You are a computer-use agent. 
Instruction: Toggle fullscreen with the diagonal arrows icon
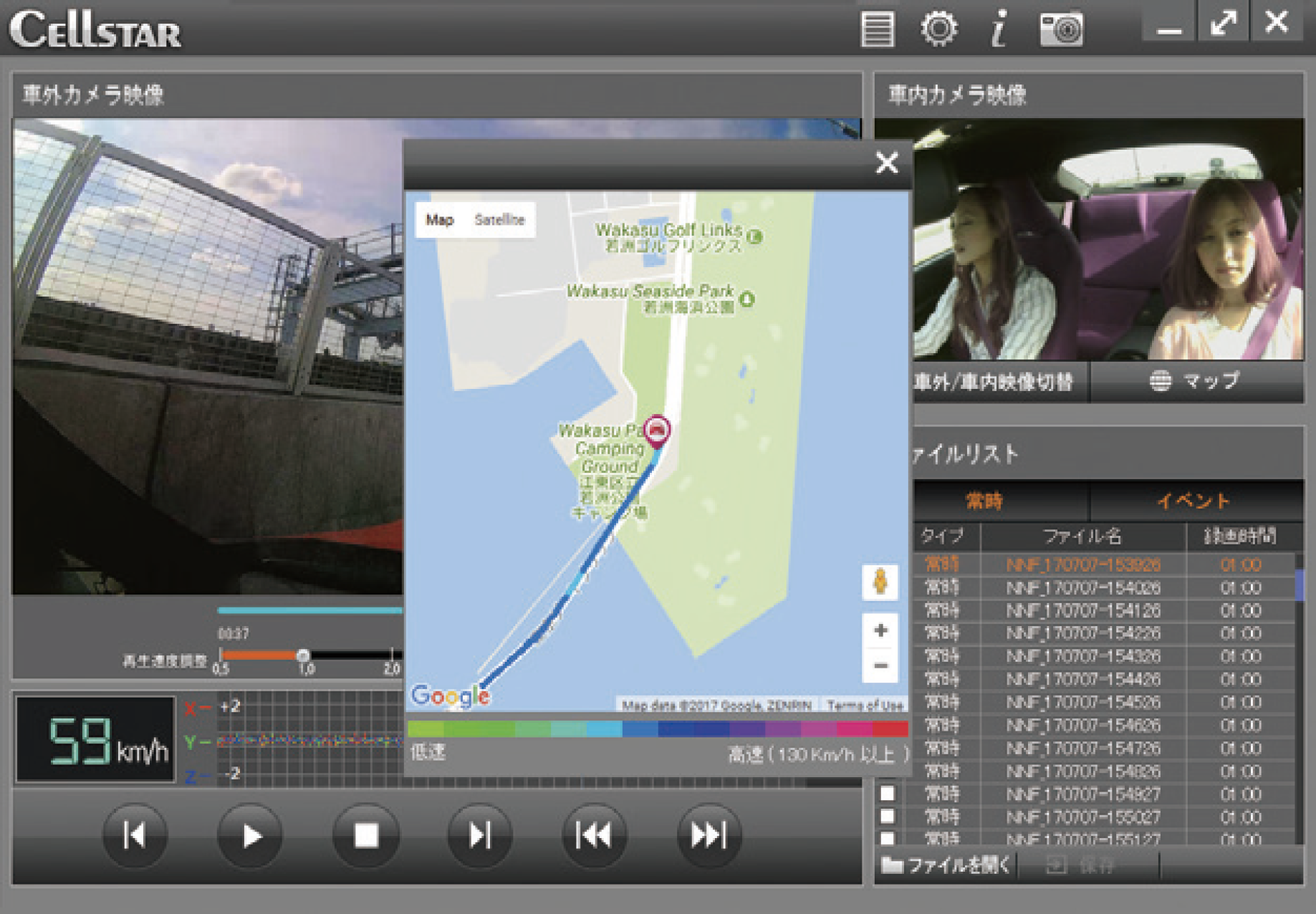pos(1223,23)
